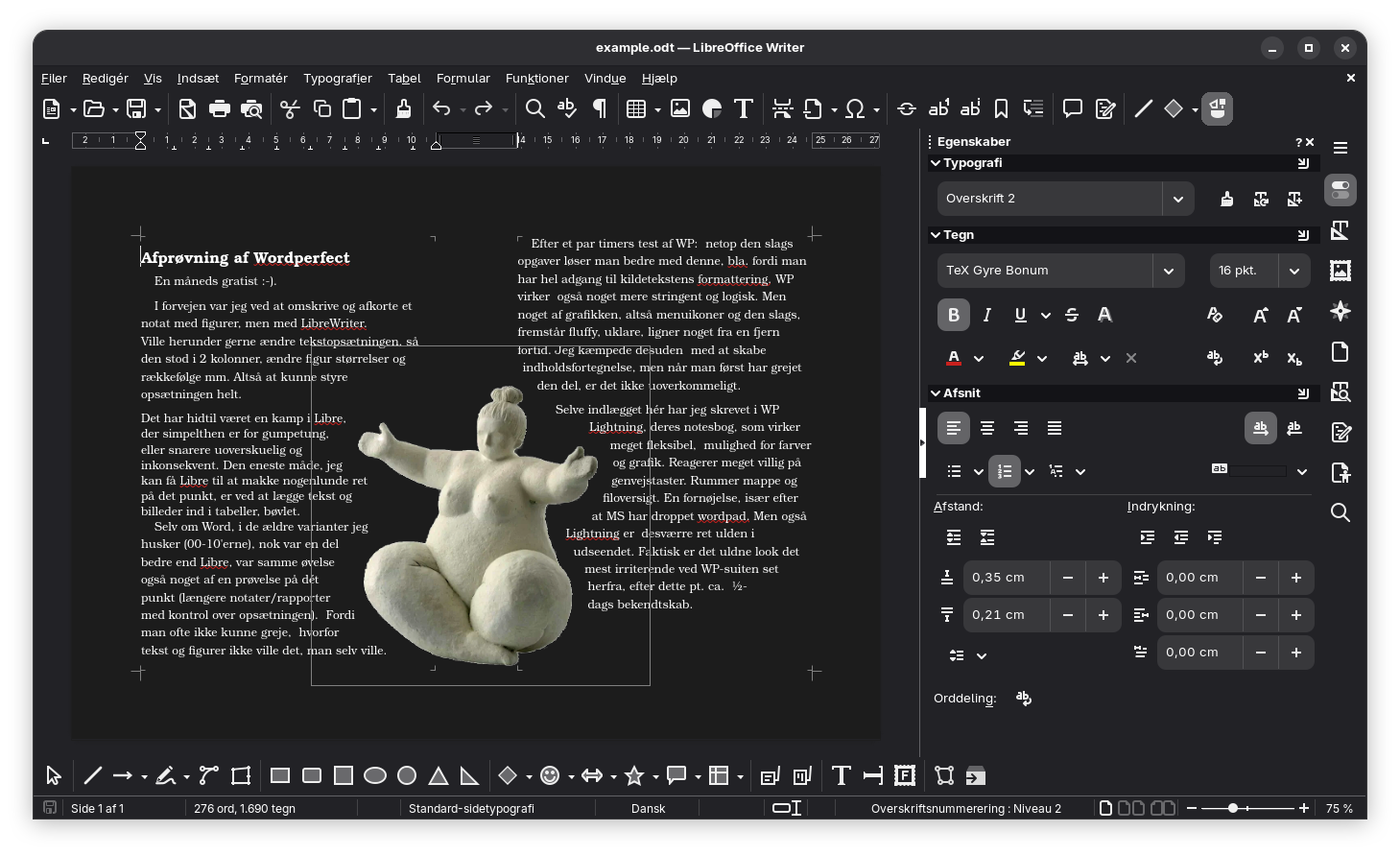Open the font size 16 pkt. dropdown
Screen dimensions: 1400x855
(x=1293, y=271)
